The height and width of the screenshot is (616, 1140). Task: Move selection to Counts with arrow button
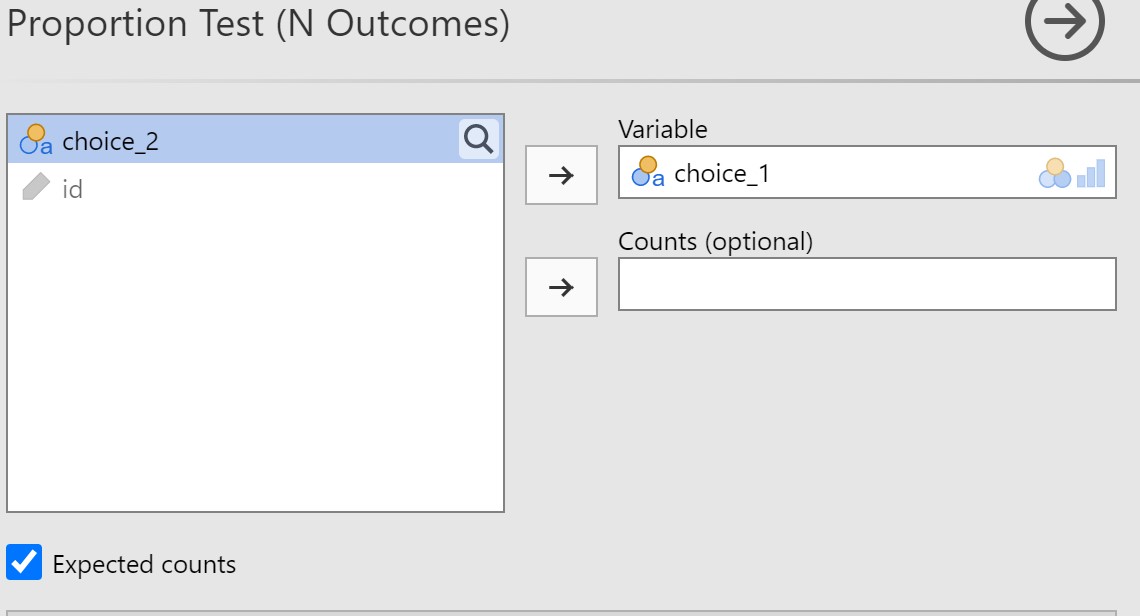coord(561,287)
